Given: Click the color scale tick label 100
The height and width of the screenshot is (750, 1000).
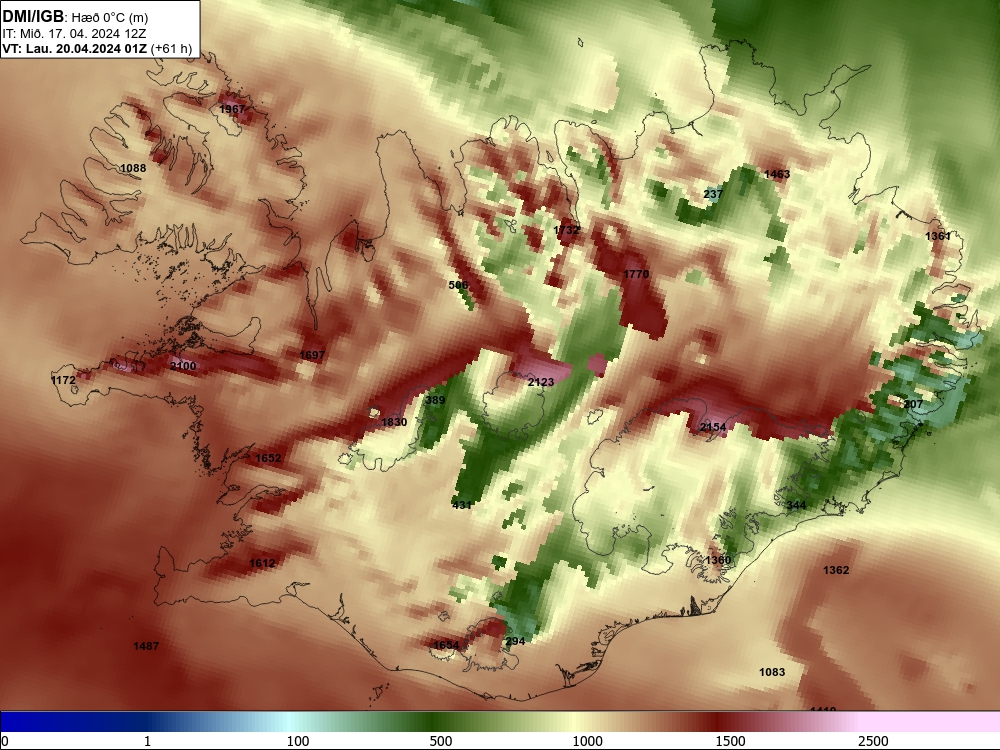Looking at the screenshot, I should tap(298, 741).
